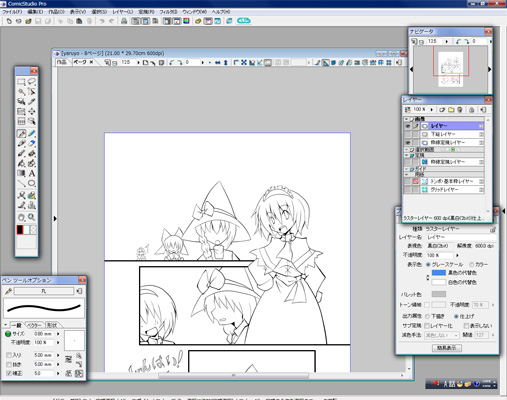Image resolution: width=507 pixels, height=400 pixels.
Task: Check the 表示しない checkbox
Action: tap(466, 326)
